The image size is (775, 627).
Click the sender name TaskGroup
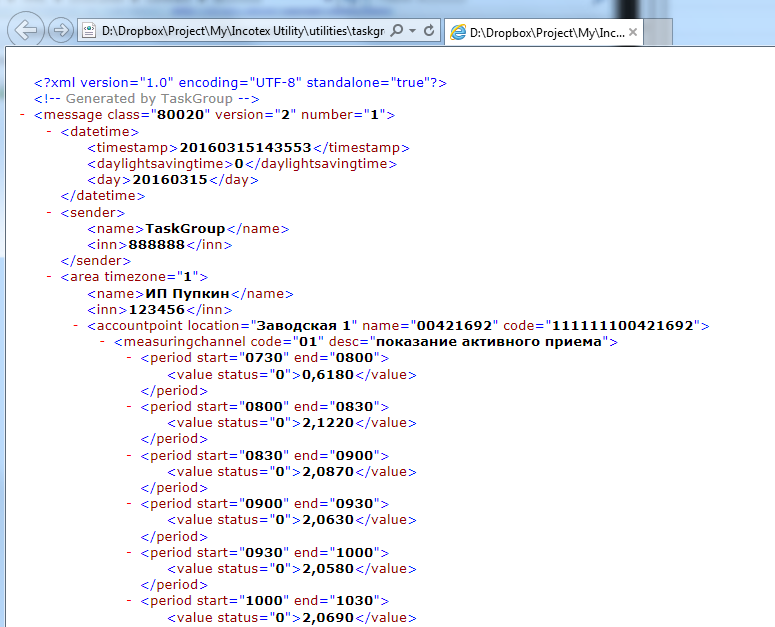point(185,229)
